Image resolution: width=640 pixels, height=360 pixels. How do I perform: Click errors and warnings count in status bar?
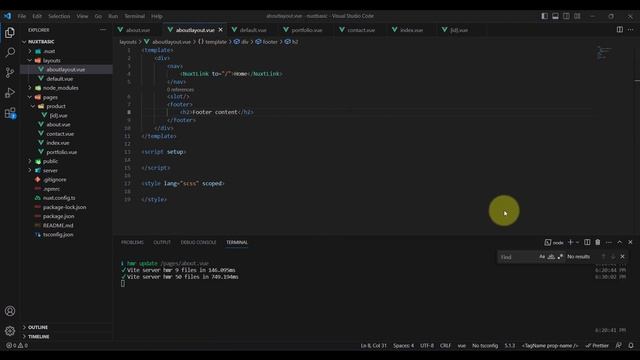[x=17, y=345]
